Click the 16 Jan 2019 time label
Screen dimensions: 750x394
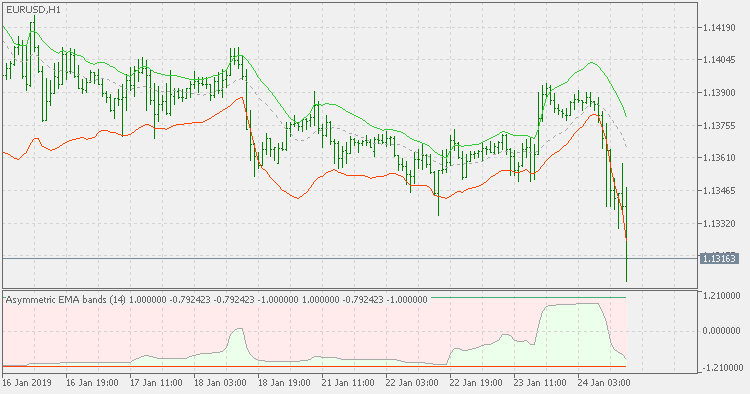(27, 383)
